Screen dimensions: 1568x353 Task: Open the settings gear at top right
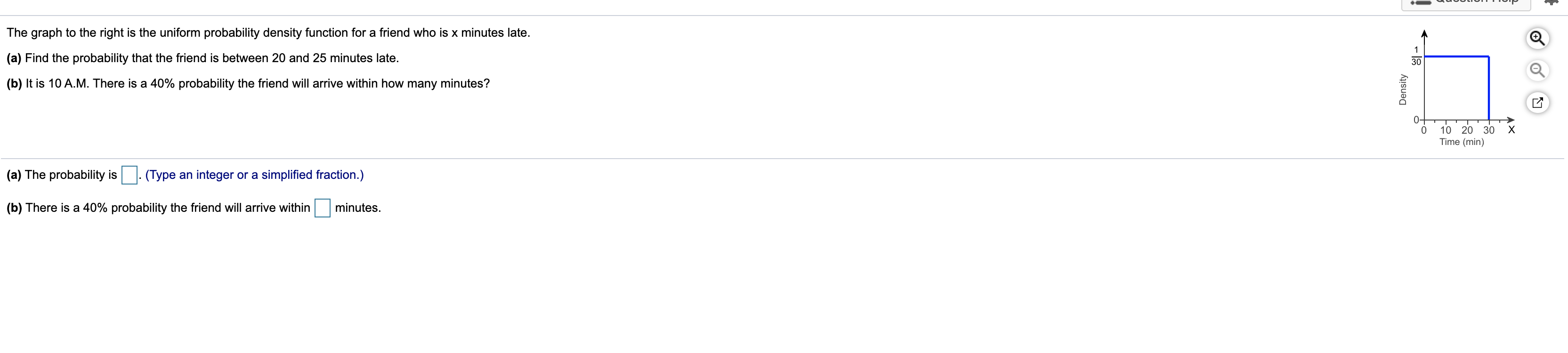pyautogui.click(x=1552, y=2)
